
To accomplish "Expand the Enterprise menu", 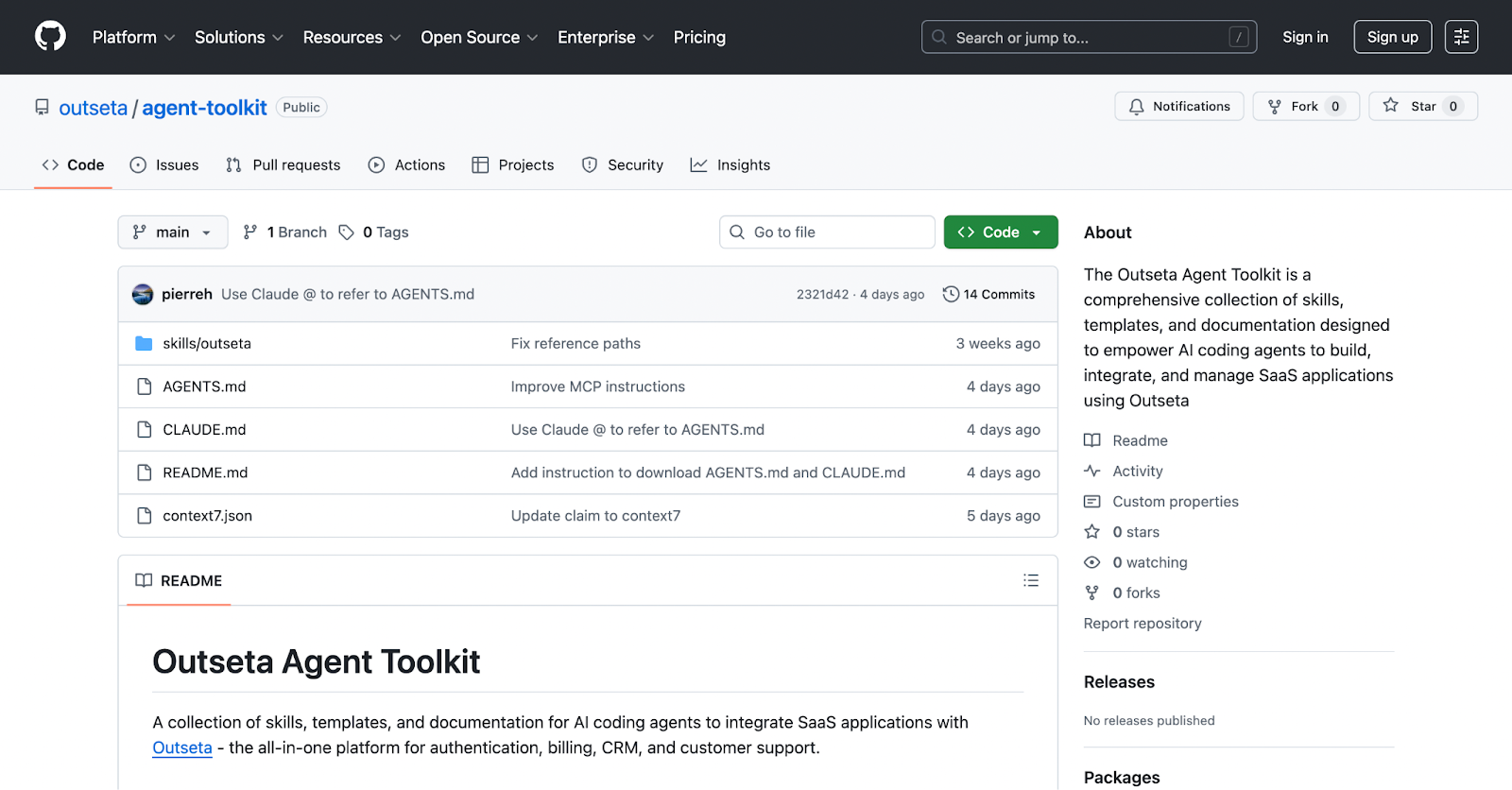I will coord(606,37).
